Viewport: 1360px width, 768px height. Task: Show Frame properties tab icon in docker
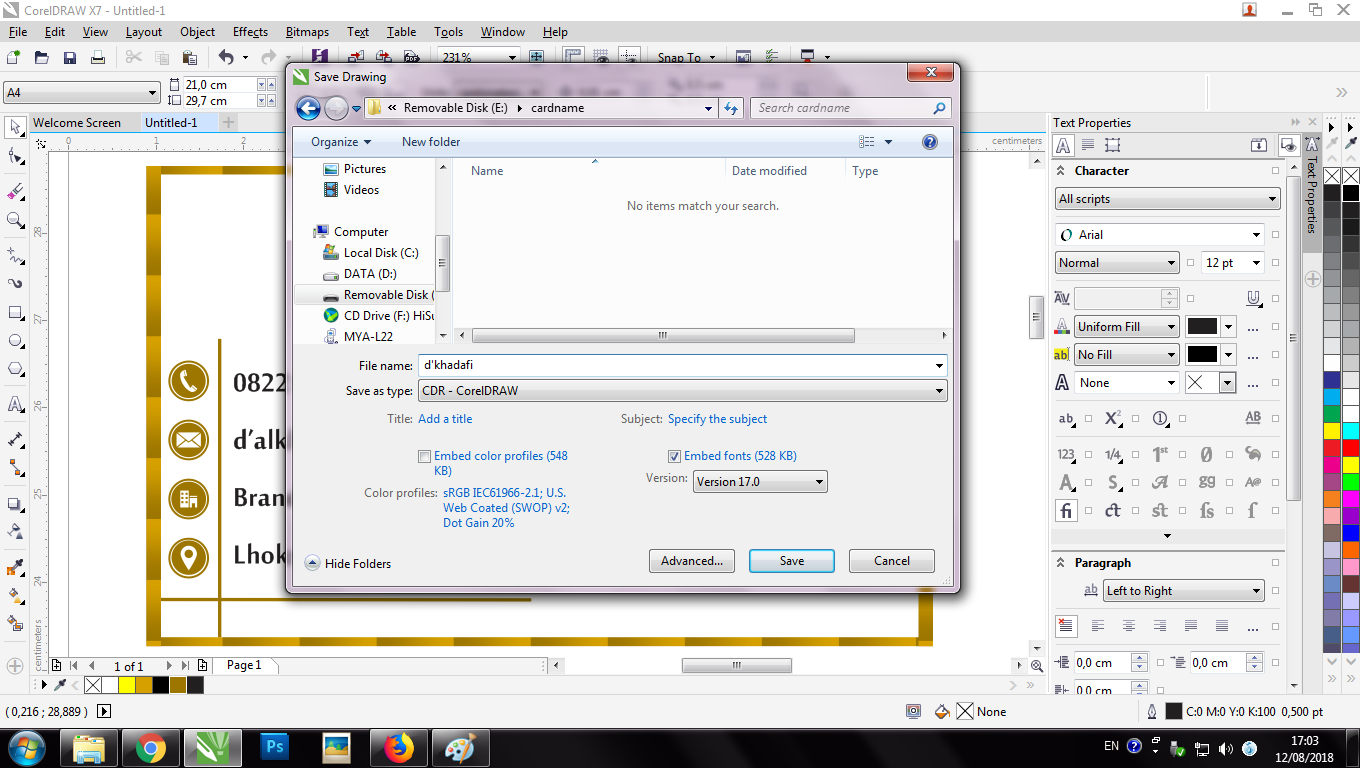point(1112,145)
